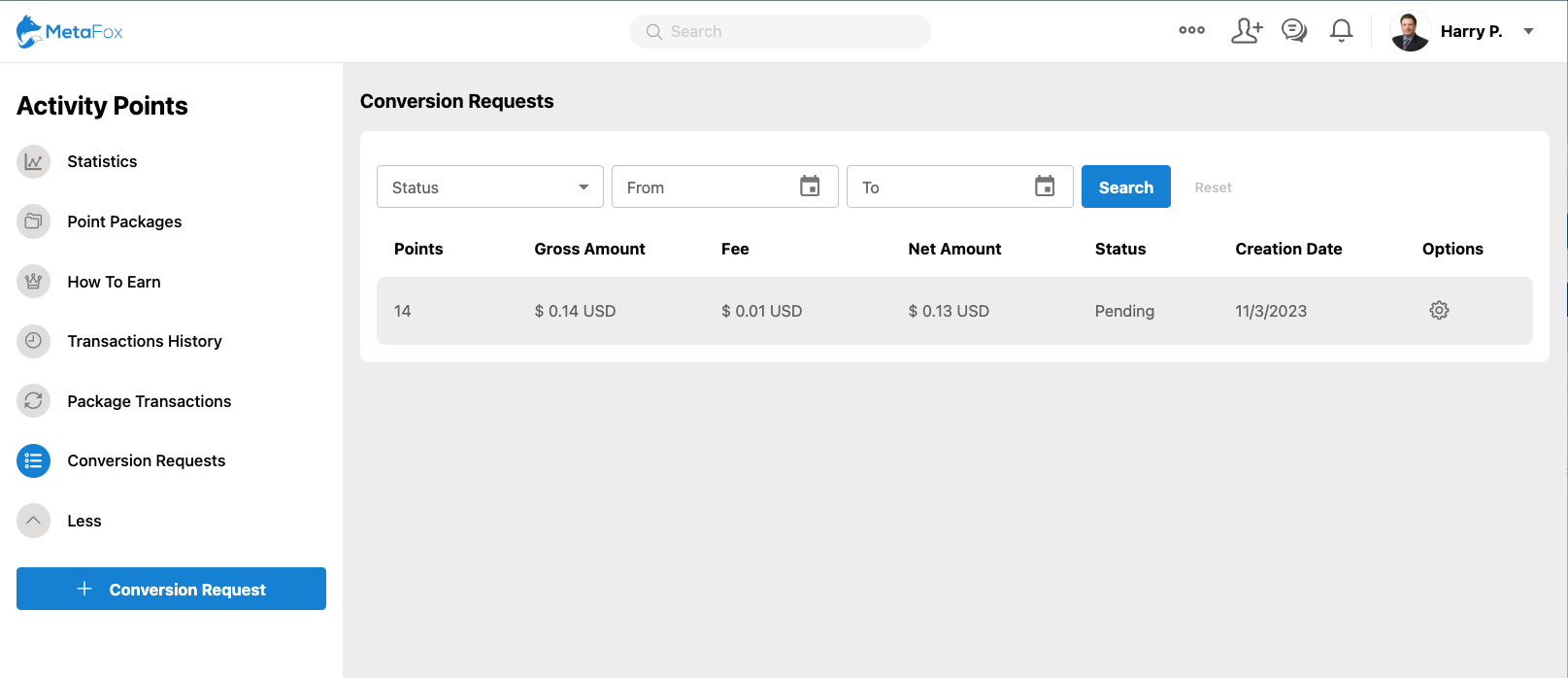The height and width of the screenshot is (678, 1568).
Task: Open the three-dot apps menu icon
Action: tap(1191, 31)
